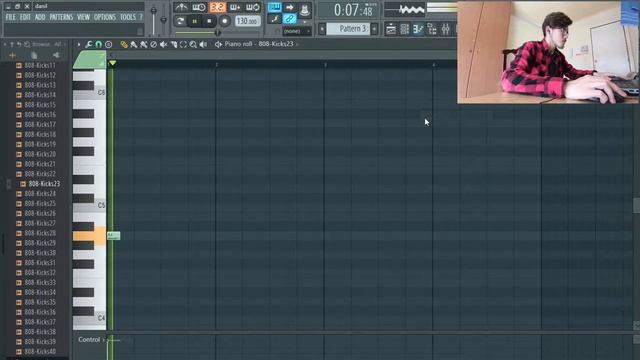Open the piano roll options arrow menu
Viewport: 640px width, 360px height.
pyautogui.click(x=79, y=44)
